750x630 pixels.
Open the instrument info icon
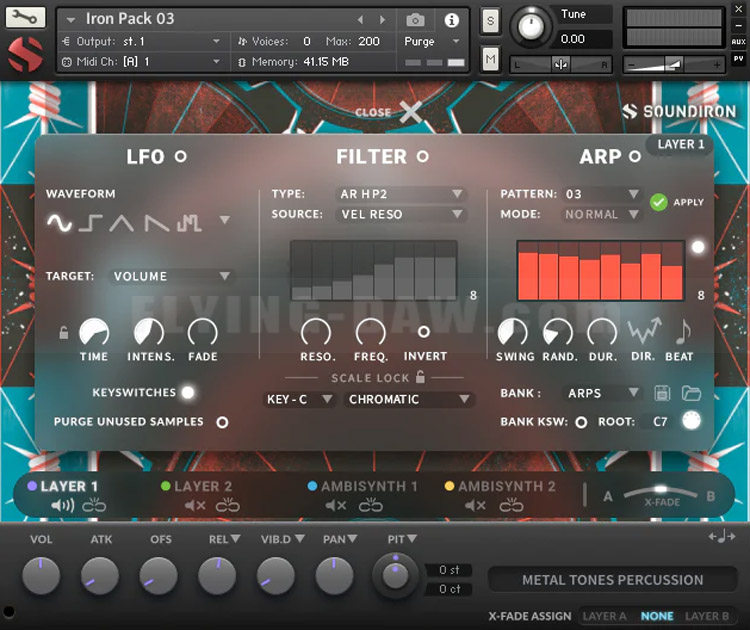pos(452,20)
